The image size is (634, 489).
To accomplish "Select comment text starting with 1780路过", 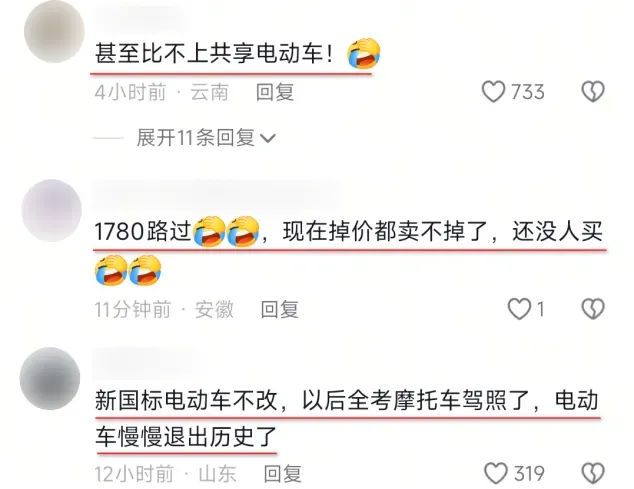I will click(x=349, y=251).
